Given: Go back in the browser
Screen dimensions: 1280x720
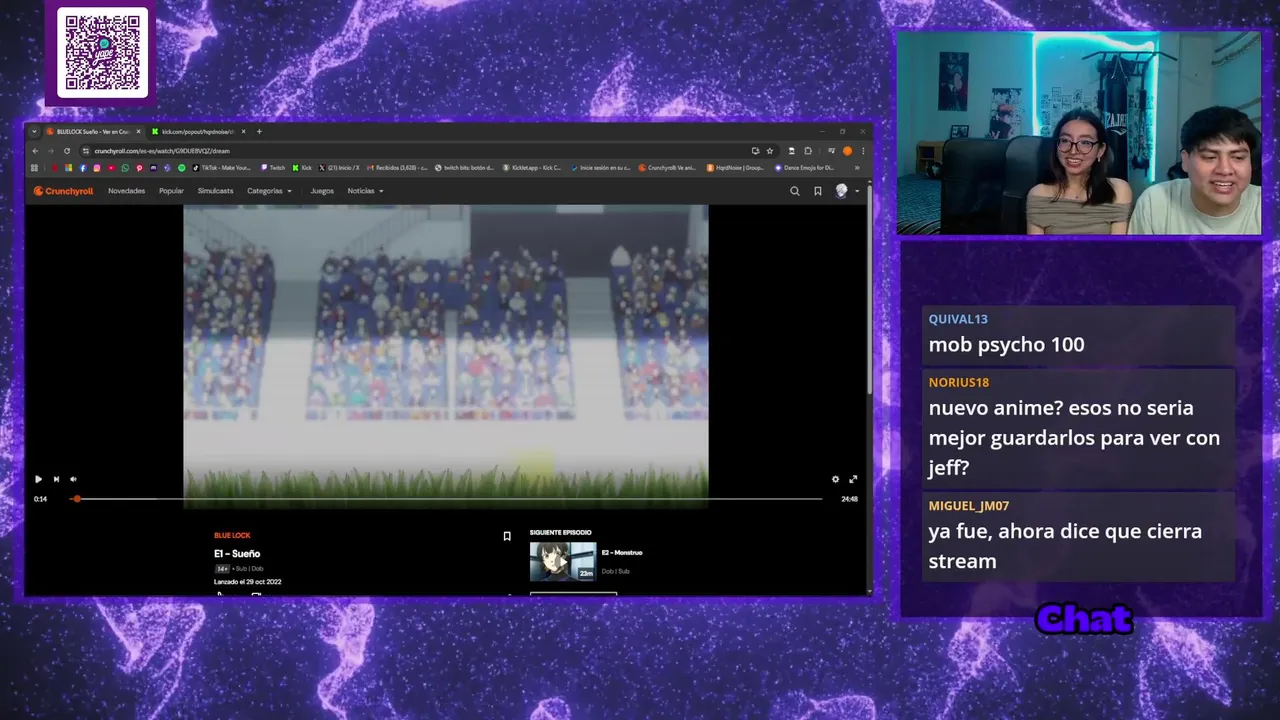Looking at the screenshot, I should tap(35, 151).
